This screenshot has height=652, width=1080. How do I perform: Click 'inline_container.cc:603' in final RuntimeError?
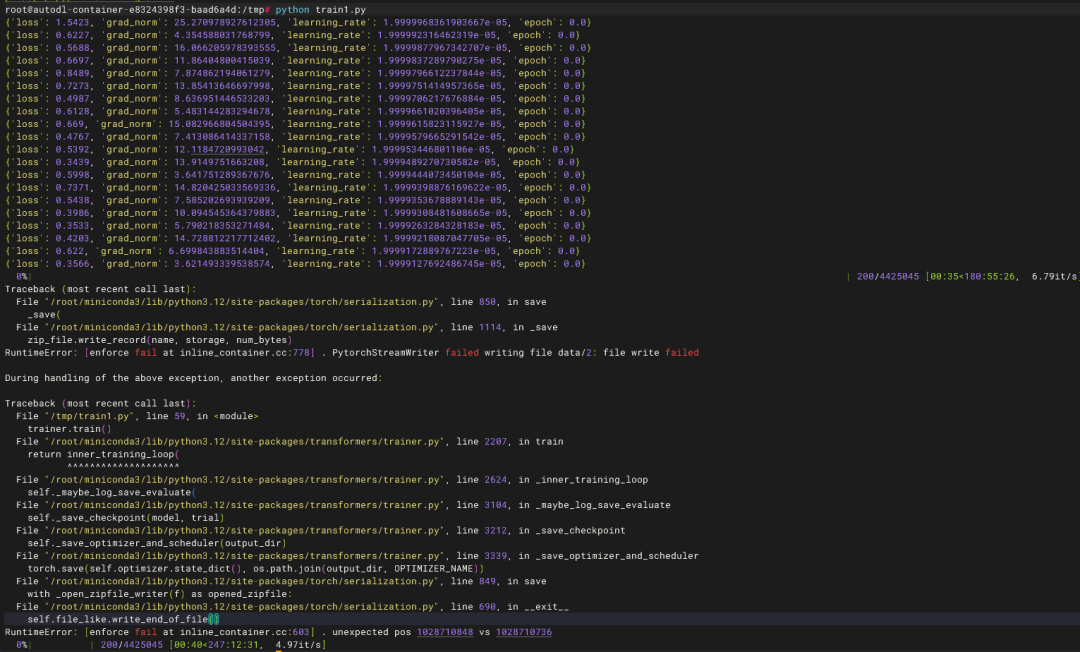point(245,632)
